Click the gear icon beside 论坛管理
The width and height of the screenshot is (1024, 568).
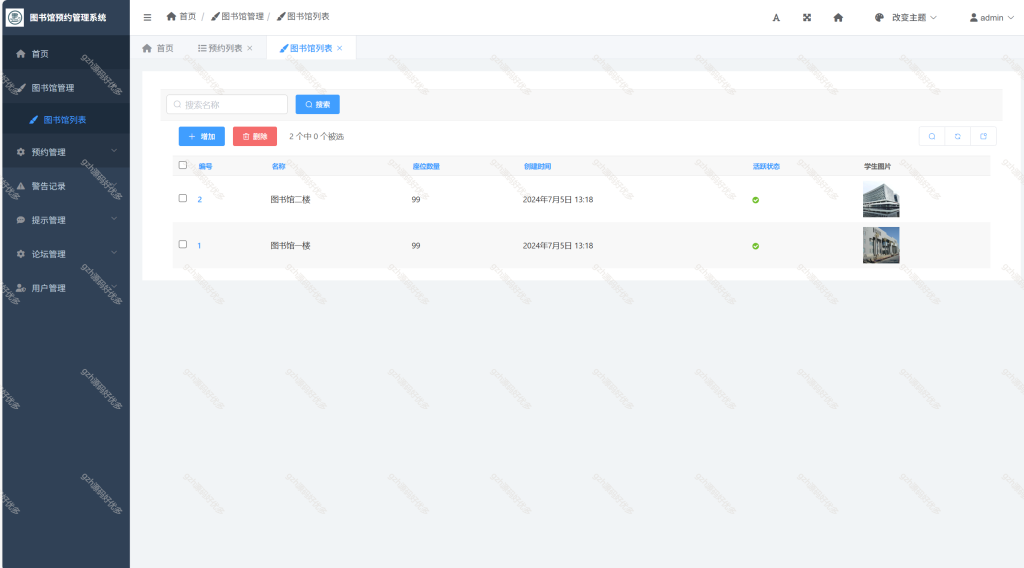point(21,254)
